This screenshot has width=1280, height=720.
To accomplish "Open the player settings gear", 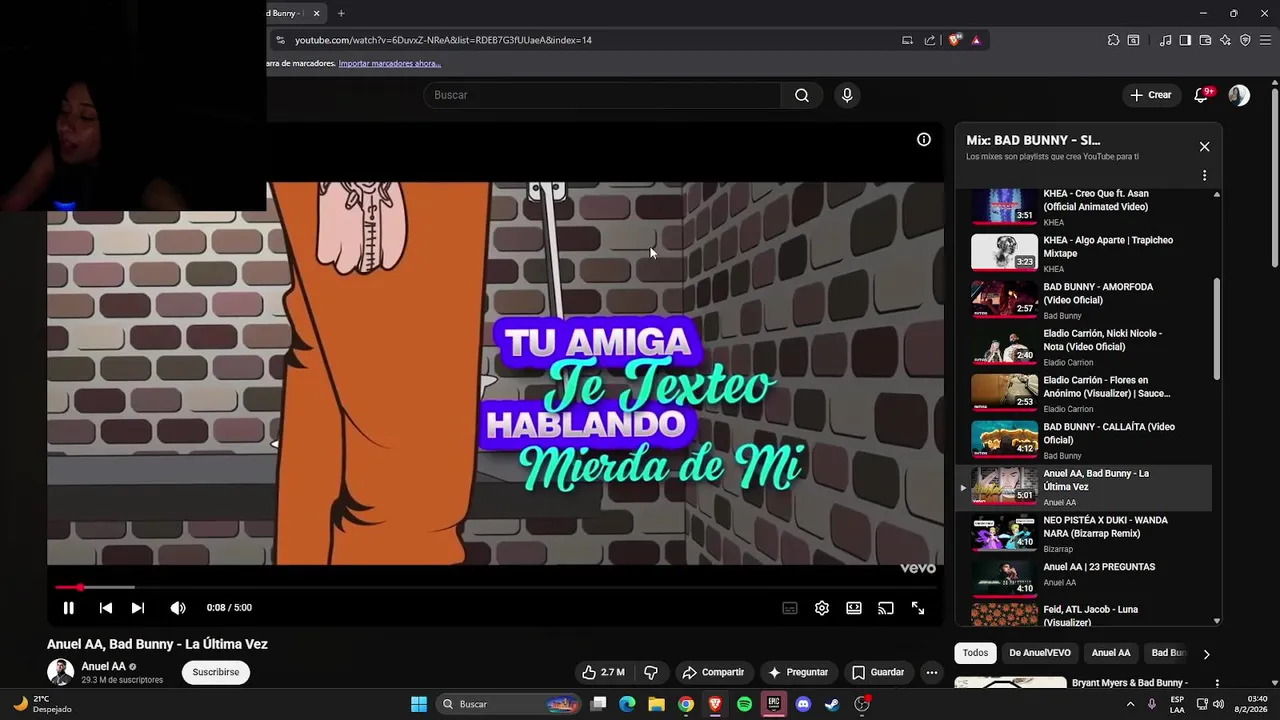I will click(822, 608).
